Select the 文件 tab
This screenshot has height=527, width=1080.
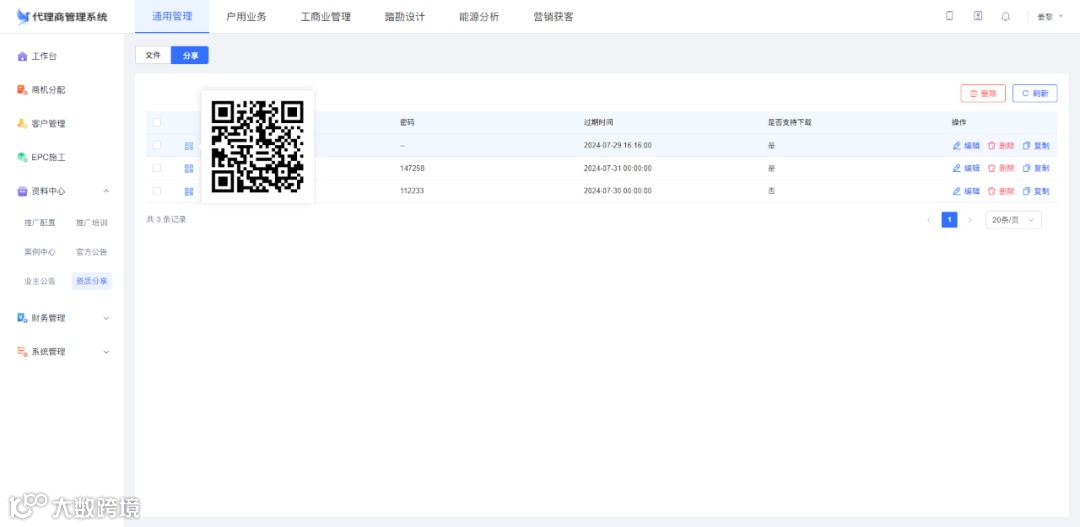[x=153, y=55]
